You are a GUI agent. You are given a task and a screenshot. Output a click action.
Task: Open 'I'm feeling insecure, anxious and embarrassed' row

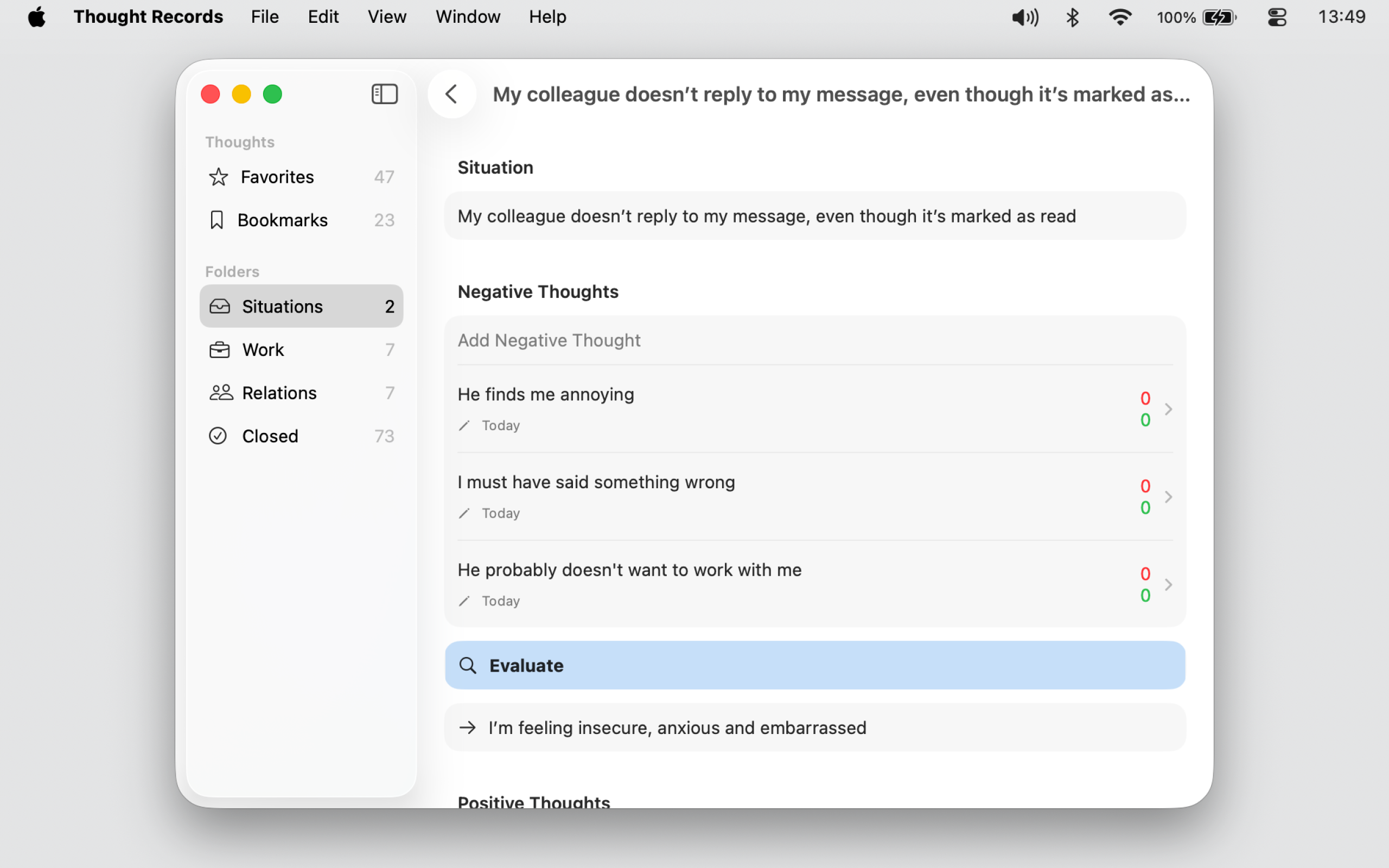pos(815,728)
